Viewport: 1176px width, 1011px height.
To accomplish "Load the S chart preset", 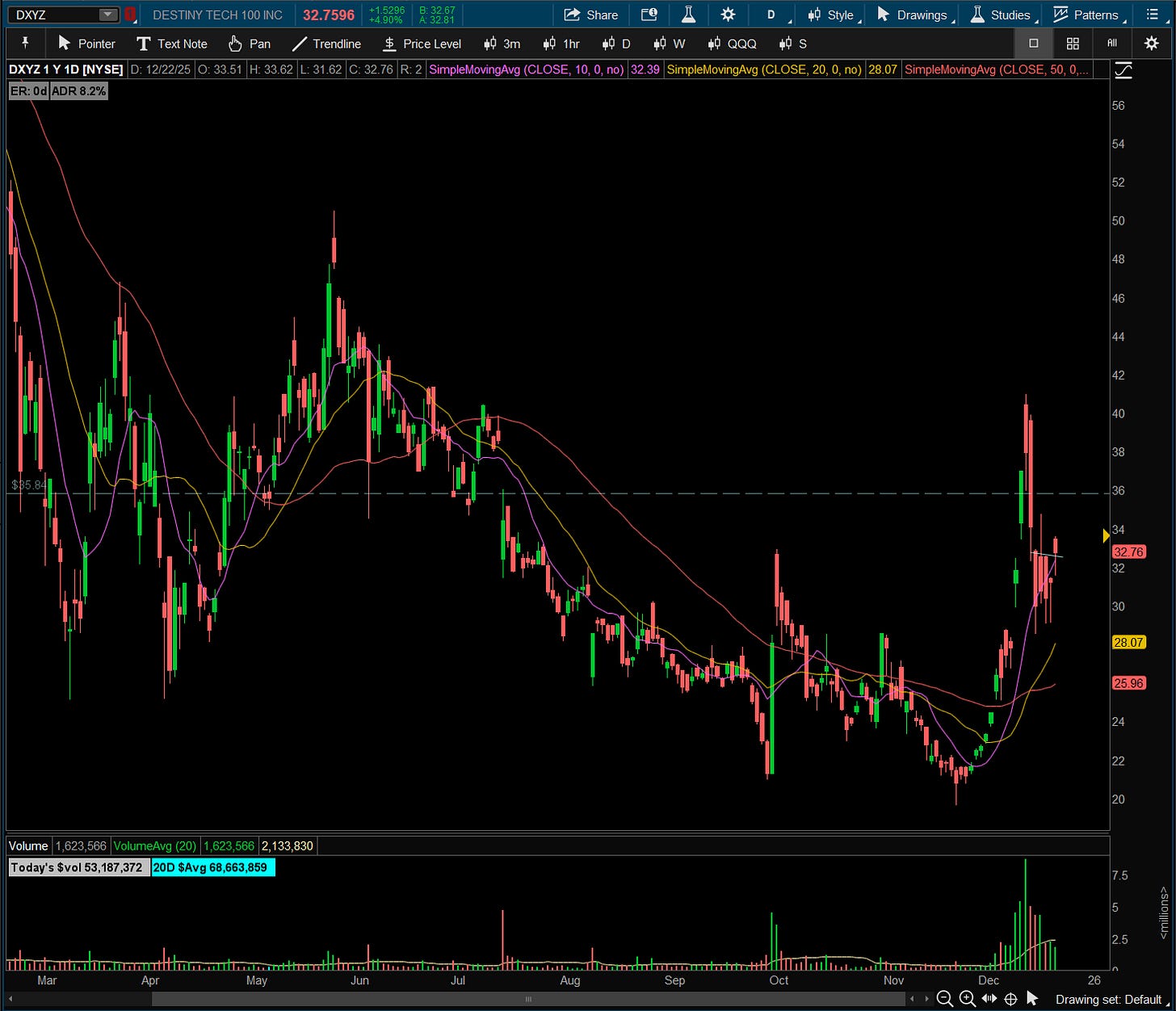I will [792, 44].
